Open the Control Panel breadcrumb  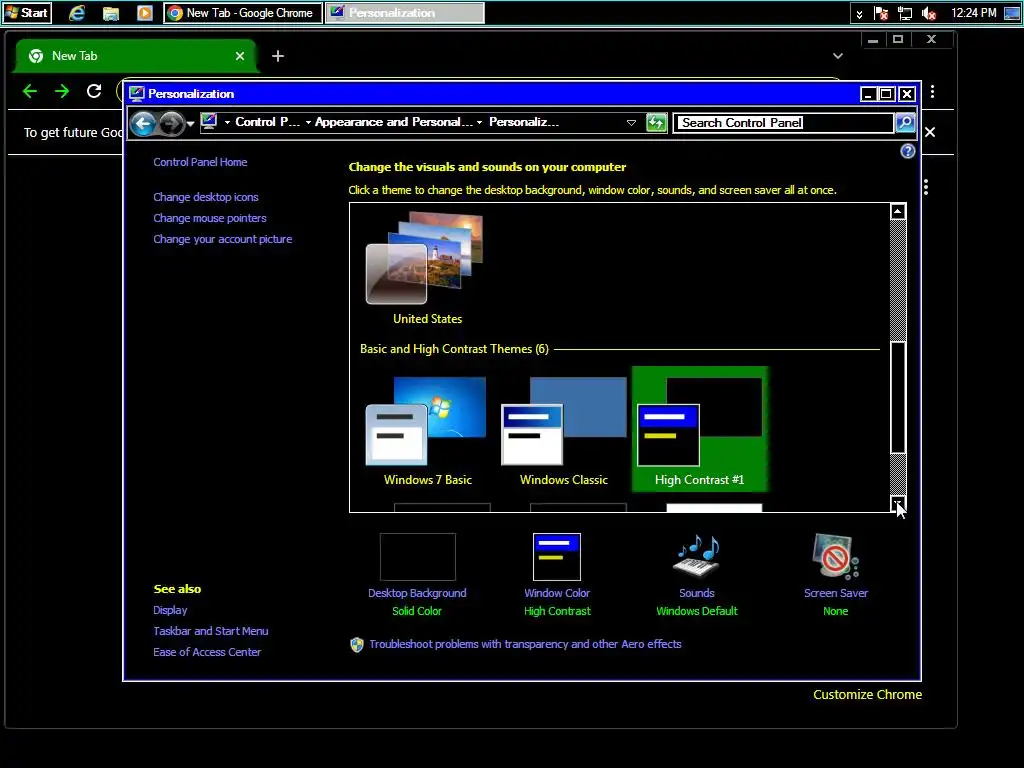(x=267, y=122)
